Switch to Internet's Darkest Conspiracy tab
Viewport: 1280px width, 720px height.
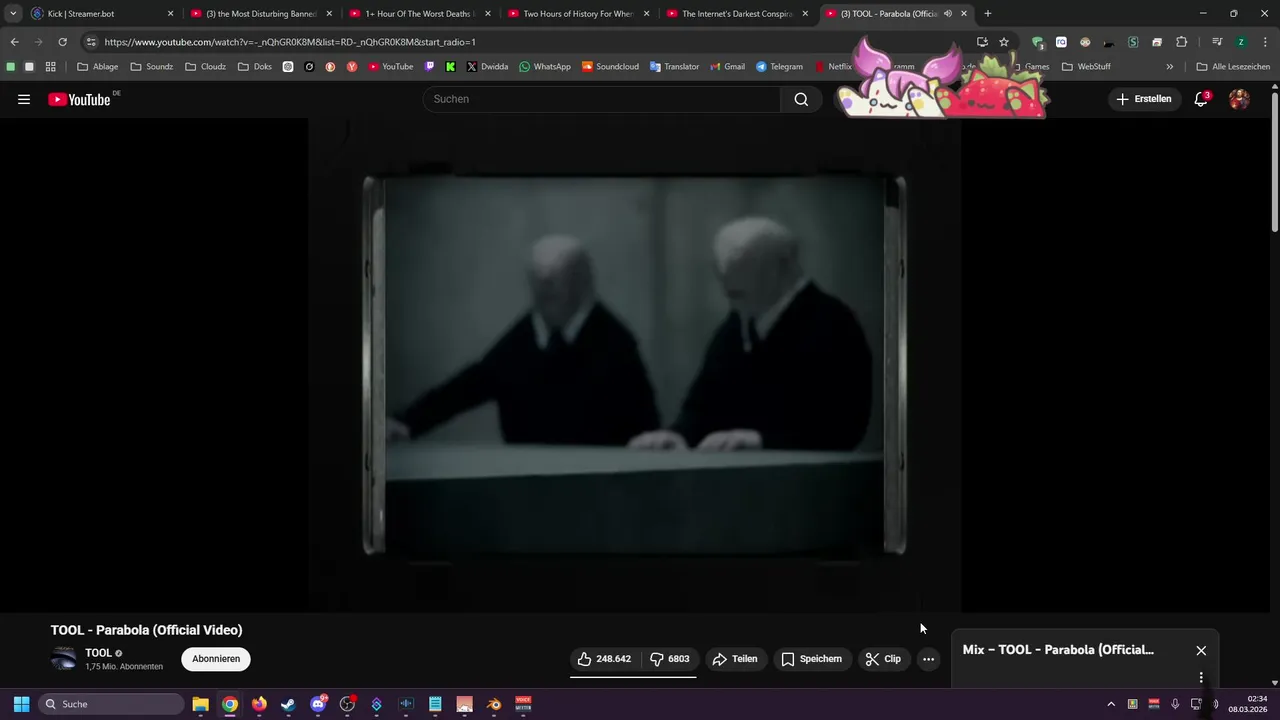(x=737, y=14)
